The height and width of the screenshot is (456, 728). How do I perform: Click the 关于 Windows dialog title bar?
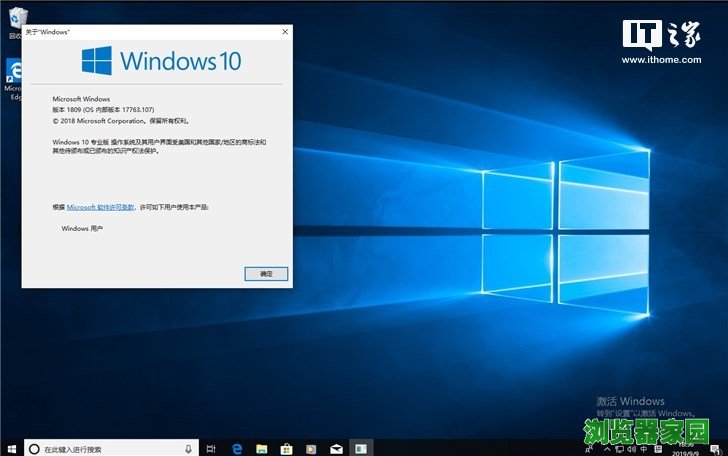pos(150,32)
